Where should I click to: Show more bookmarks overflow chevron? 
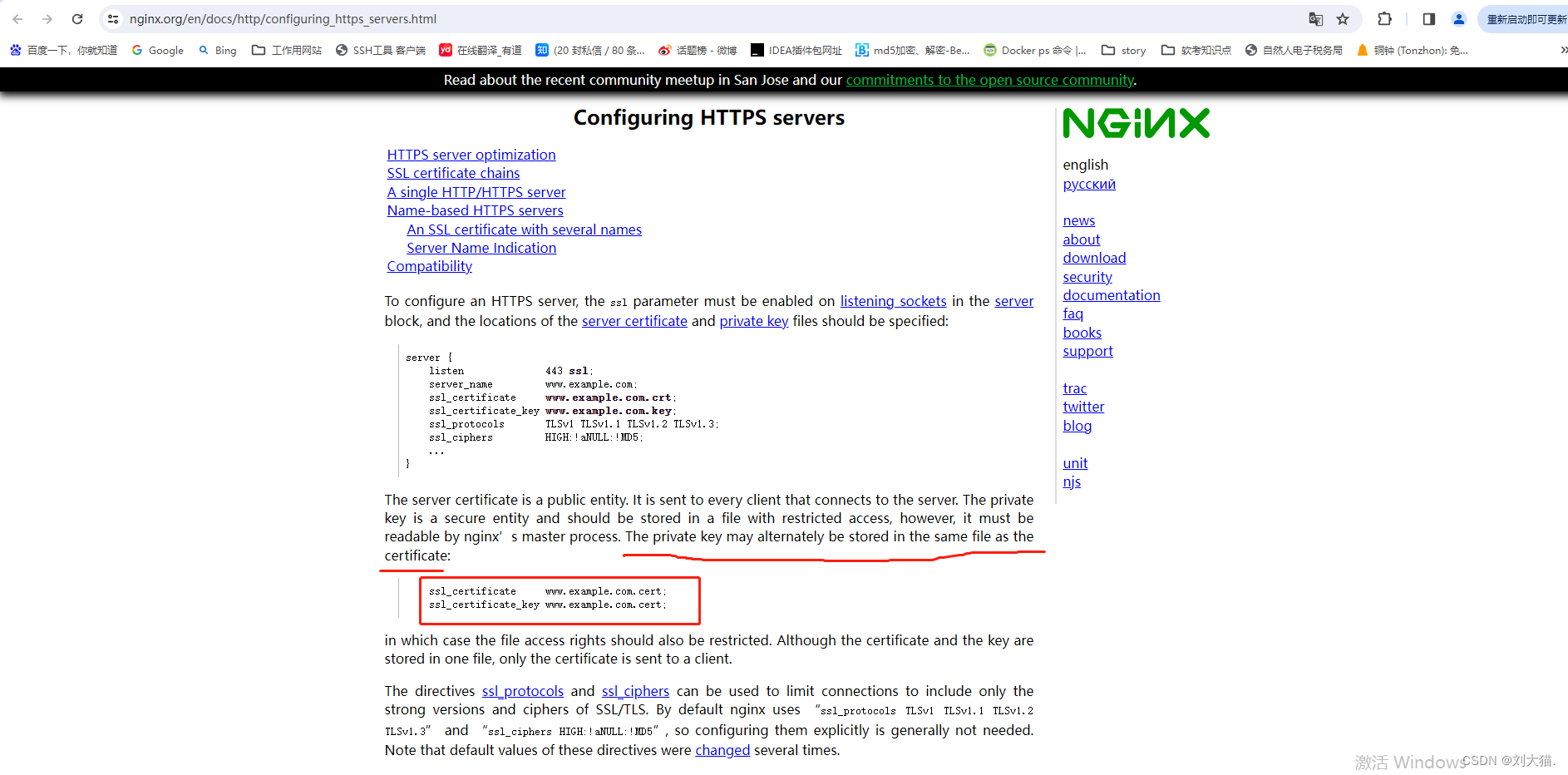click(x=1563, y=51)
